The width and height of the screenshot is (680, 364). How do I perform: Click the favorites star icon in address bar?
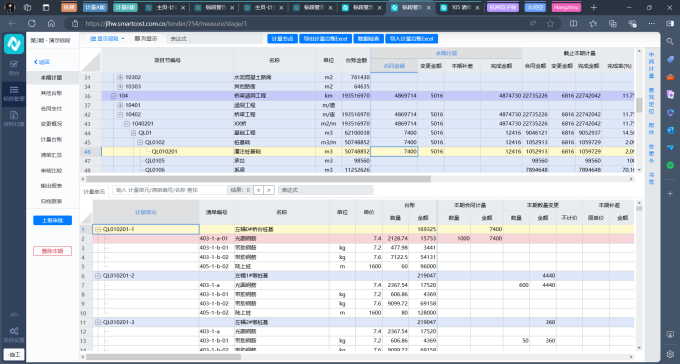click(x=550, y=23)
